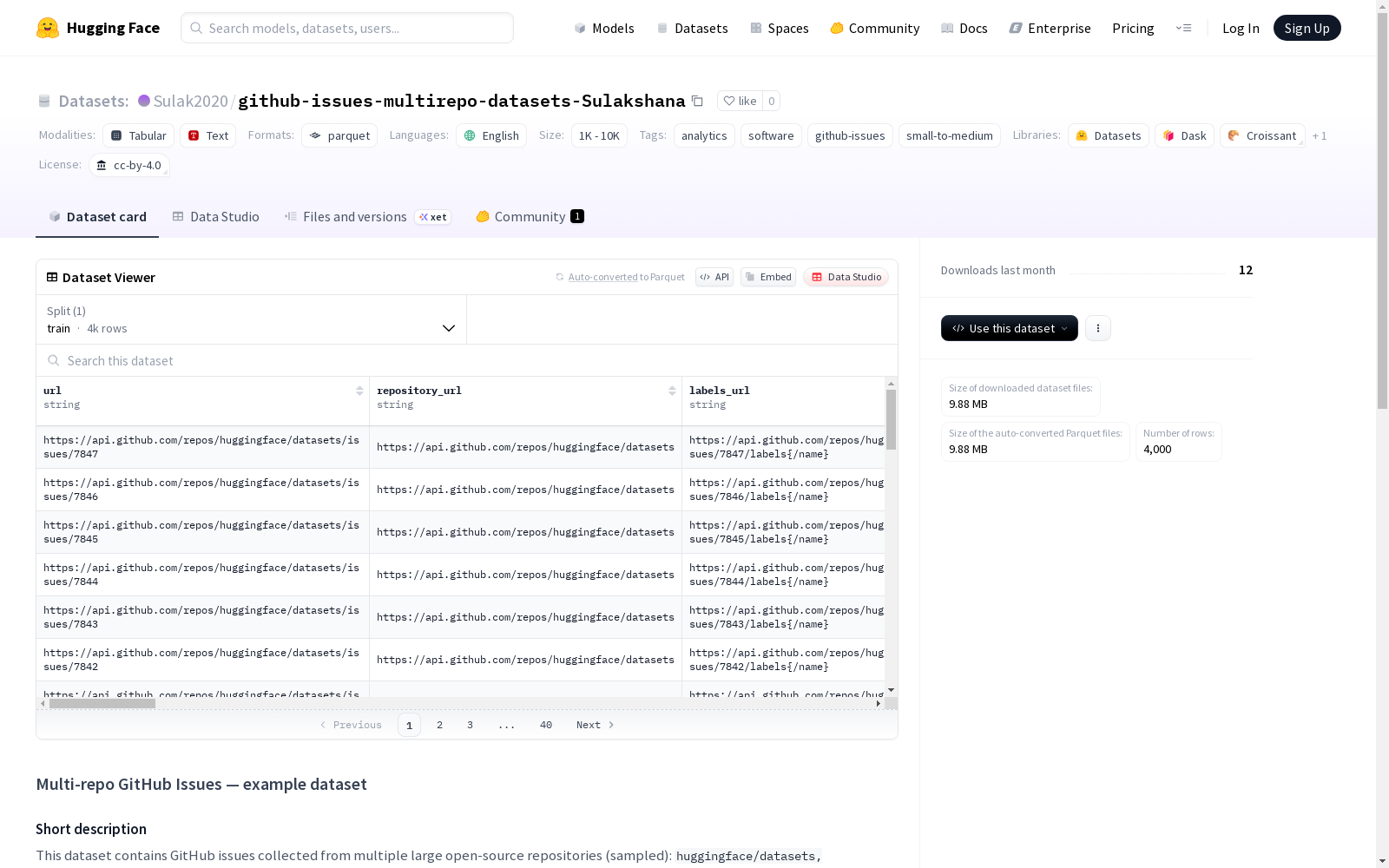Click the heart like button

point(740,101)
